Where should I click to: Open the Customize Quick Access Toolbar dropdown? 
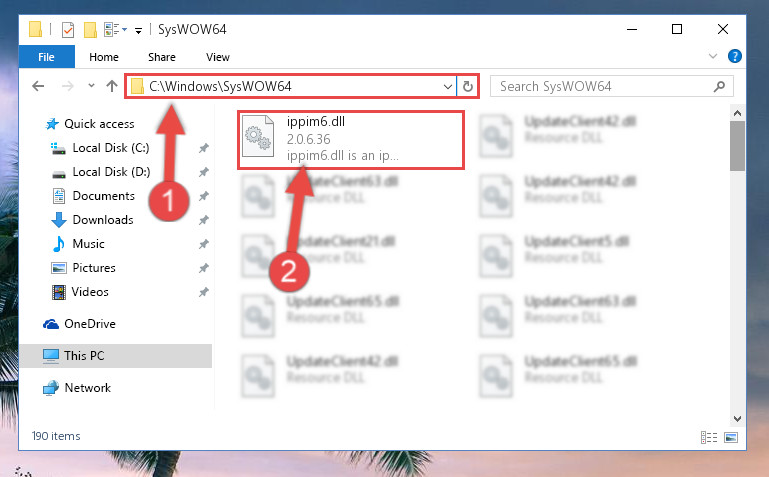click(138, 31)
